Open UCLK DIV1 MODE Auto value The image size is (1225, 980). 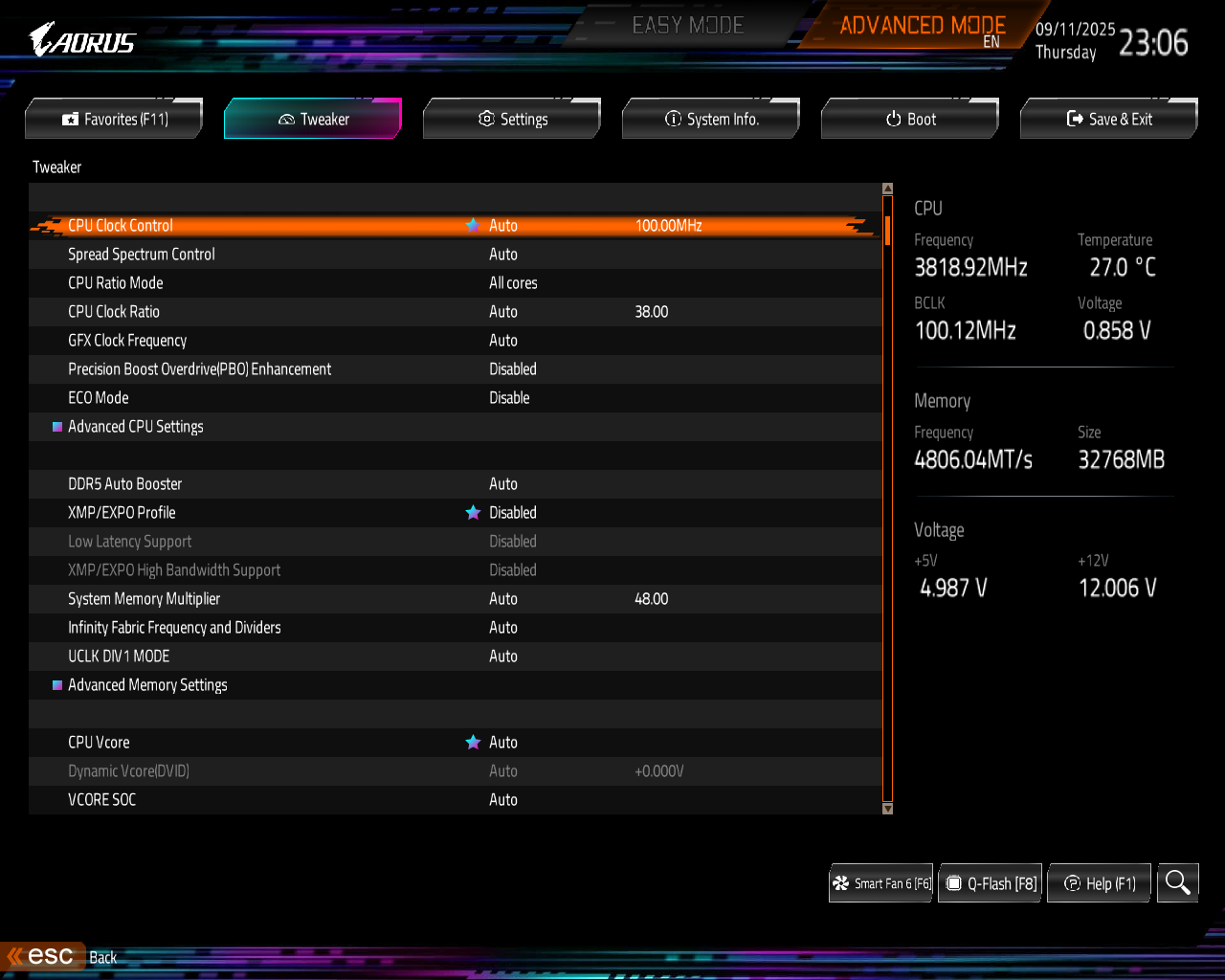coord(503,657)
